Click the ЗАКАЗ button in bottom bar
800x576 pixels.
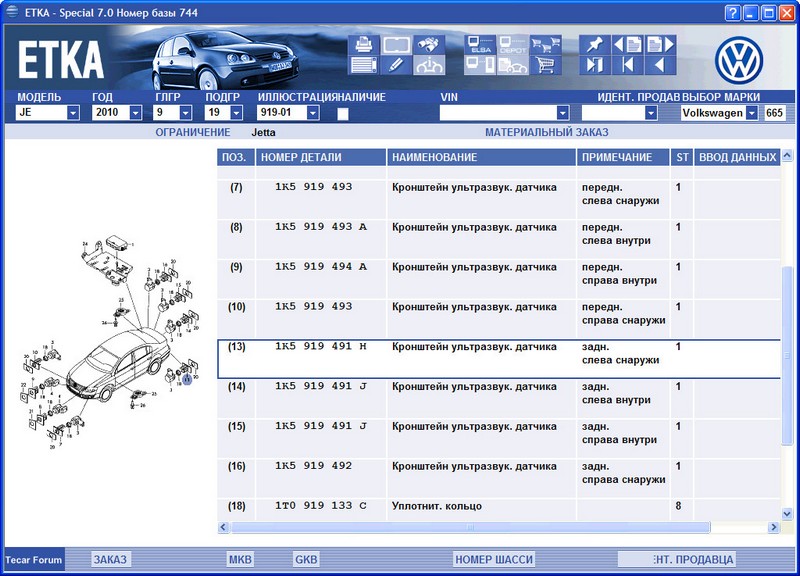(x=110, y=559)
